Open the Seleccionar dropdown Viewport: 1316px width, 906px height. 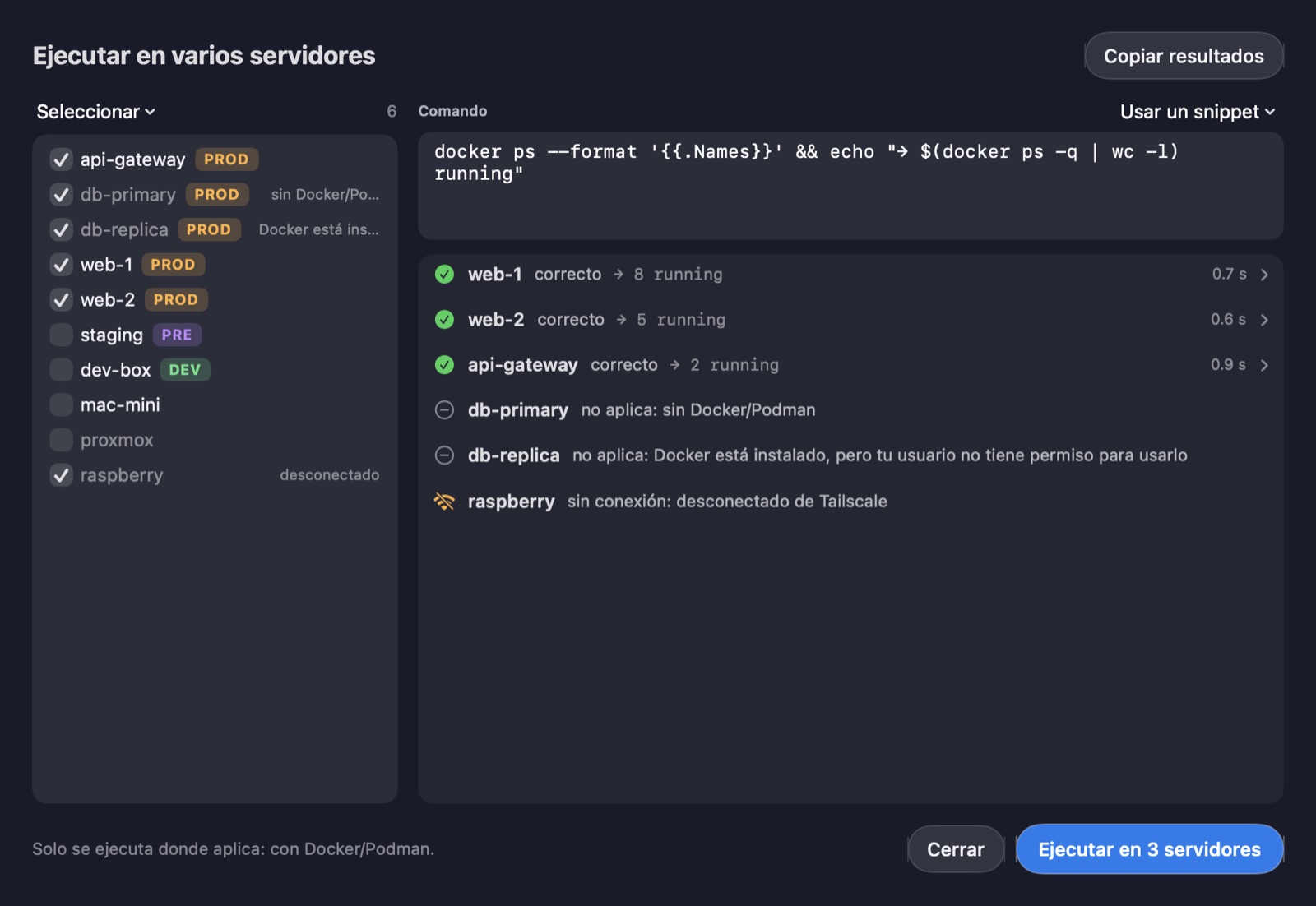pos(95,112)
